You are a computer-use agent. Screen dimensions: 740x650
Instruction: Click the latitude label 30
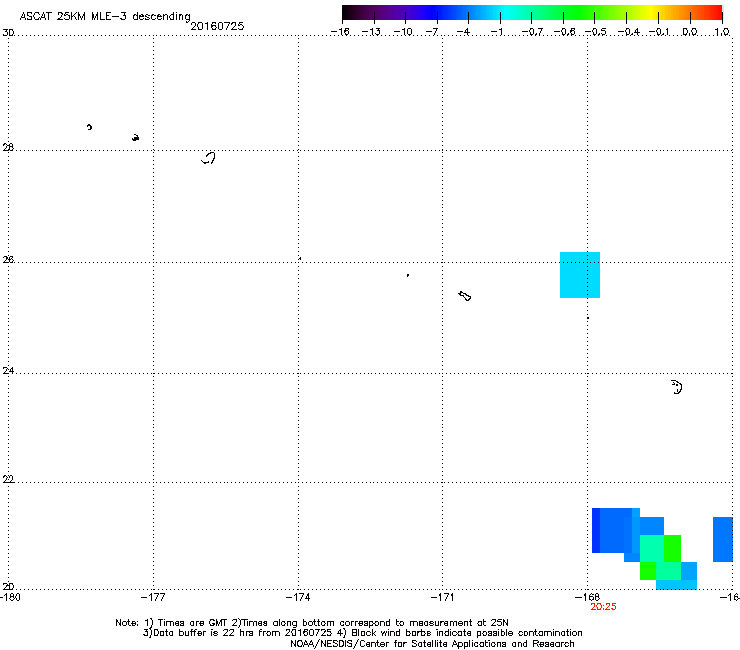coord(8,33)
